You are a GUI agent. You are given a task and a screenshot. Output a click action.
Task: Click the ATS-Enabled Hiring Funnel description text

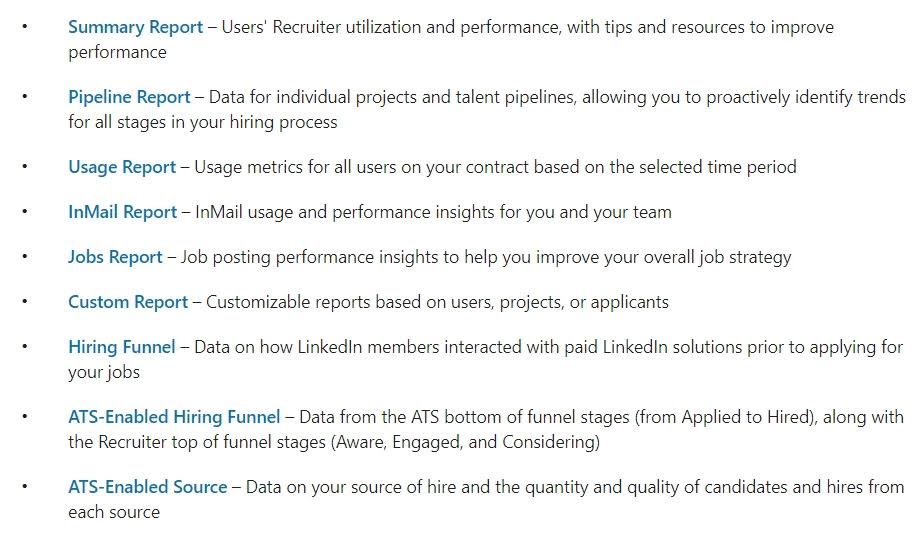600,417
